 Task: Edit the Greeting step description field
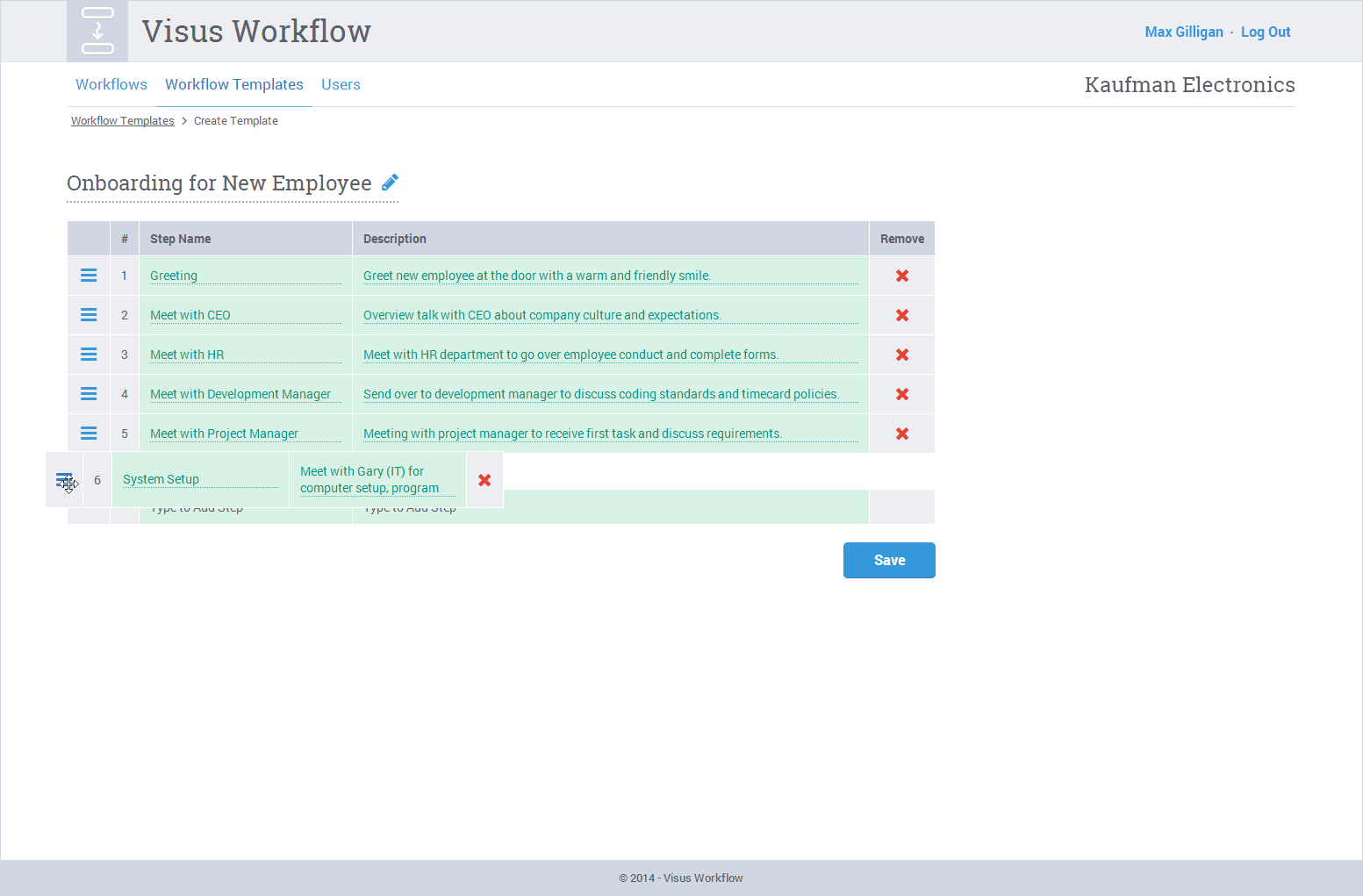pos(610,276)
